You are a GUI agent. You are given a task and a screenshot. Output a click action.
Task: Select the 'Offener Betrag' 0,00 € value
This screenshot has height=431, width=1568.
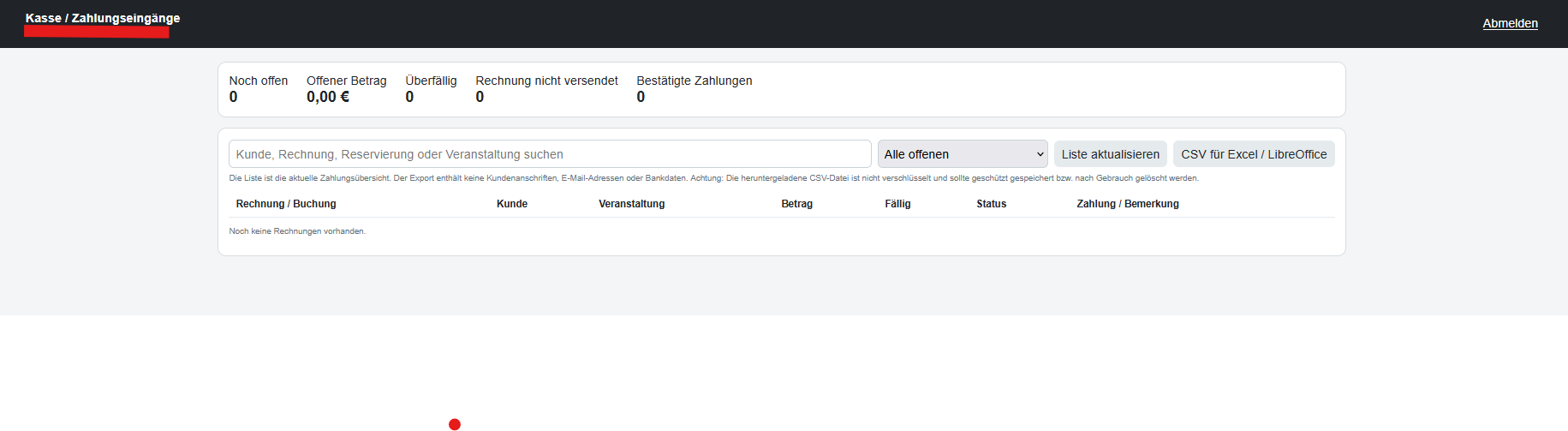(x=328, y=97)
